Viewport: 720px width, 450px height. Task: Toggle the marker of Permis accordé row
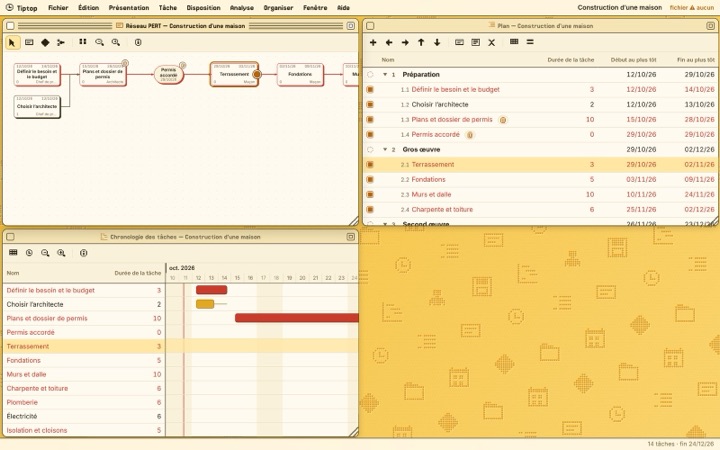370,135
